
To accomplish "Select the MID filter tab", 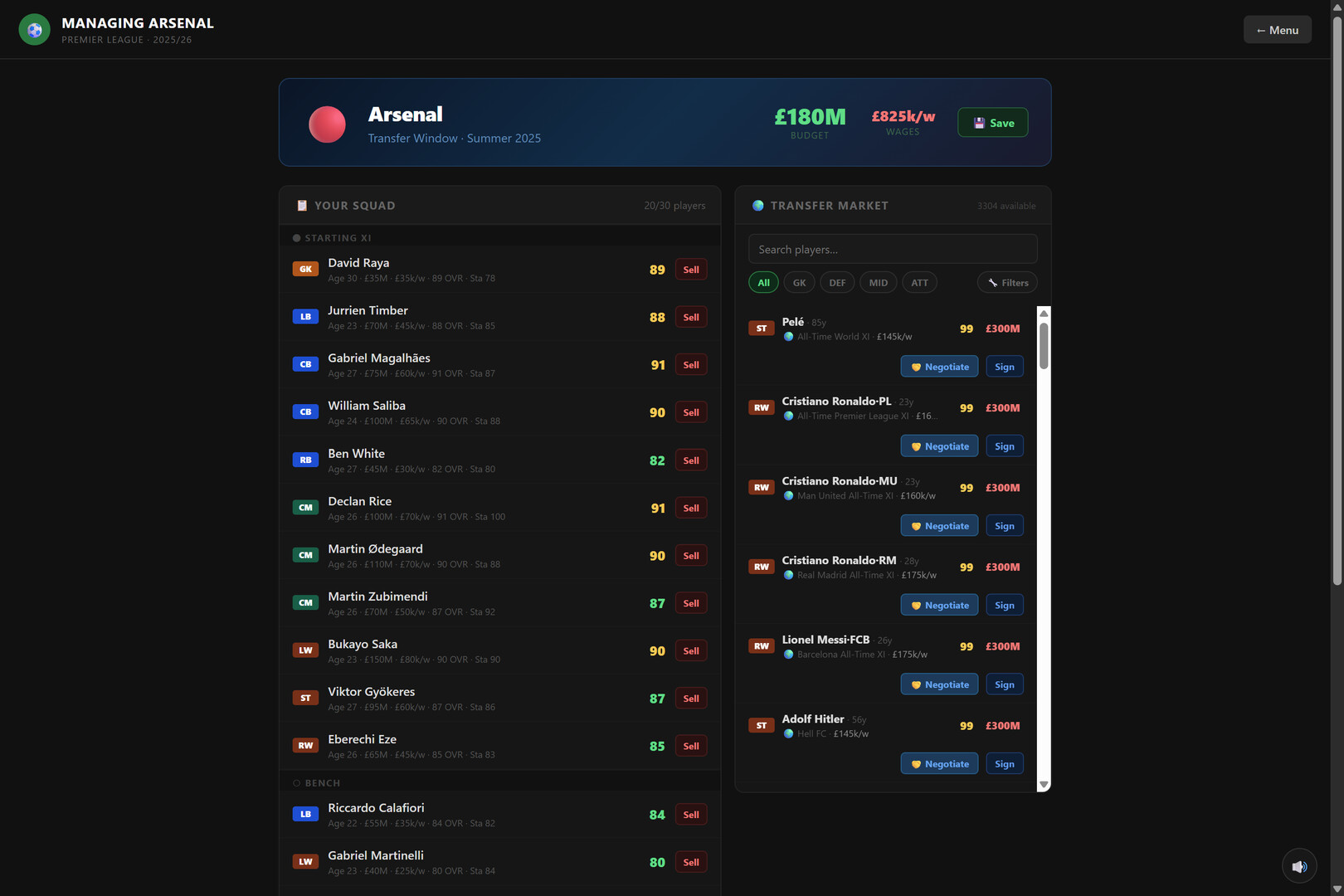I will [878, 283].
